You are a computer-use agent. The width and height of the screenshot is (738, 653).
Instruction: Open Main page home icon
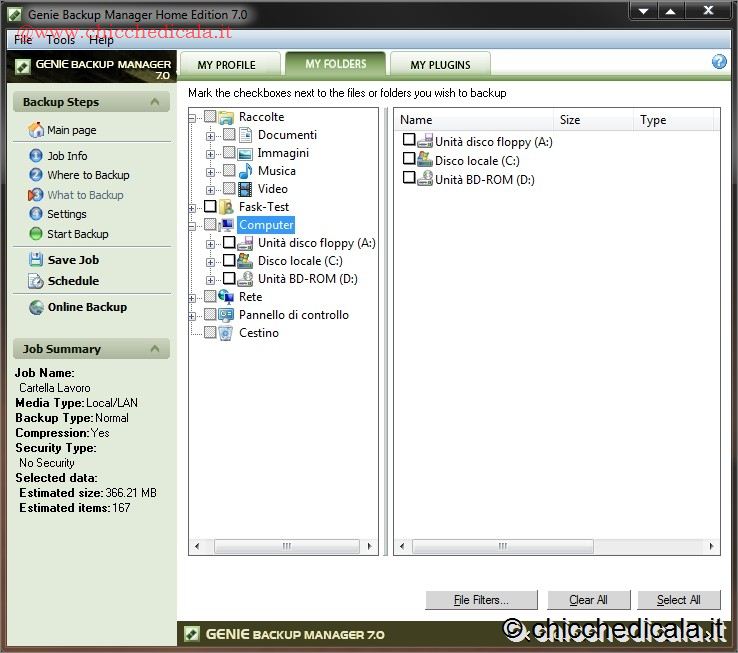36,130
